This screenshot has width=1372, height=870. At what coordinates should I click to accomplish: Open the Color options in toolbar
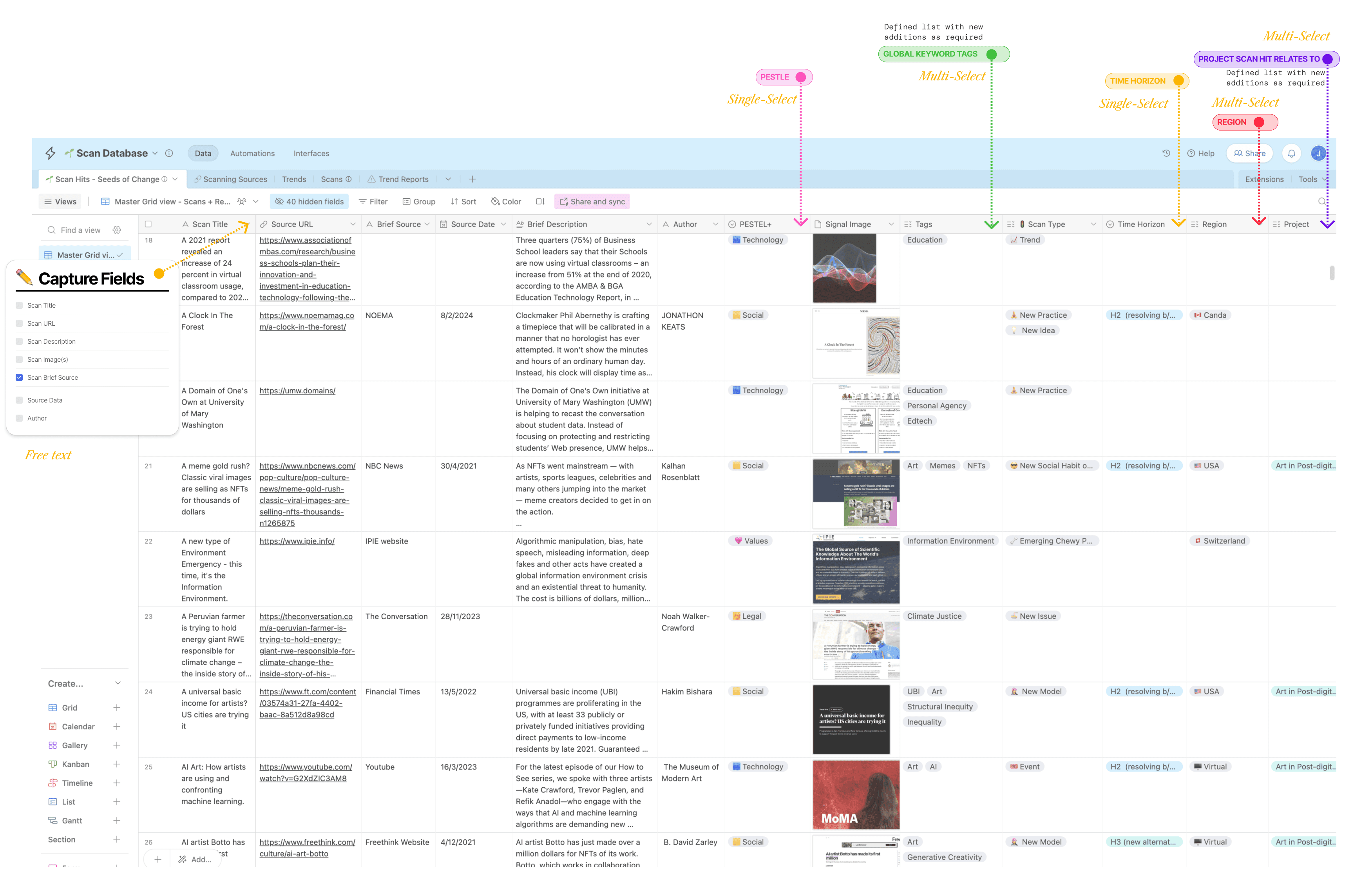click(506, 201)
